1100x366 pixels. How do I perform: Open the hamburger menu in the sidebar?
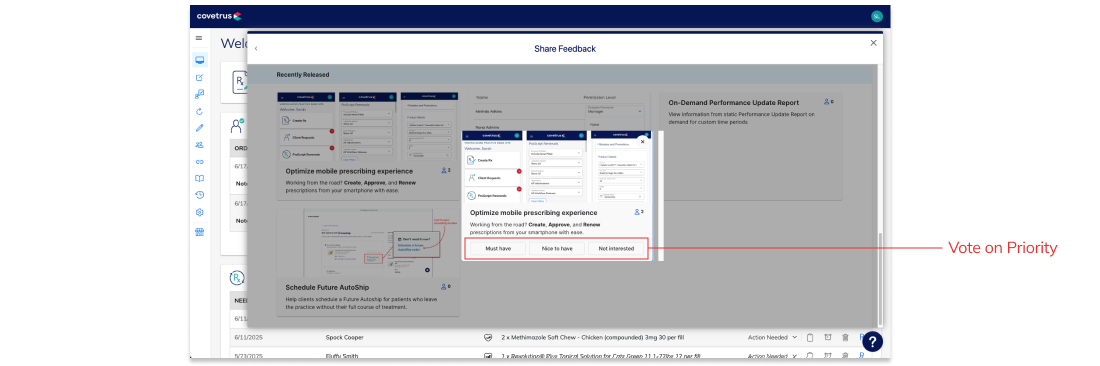(199, 38)
